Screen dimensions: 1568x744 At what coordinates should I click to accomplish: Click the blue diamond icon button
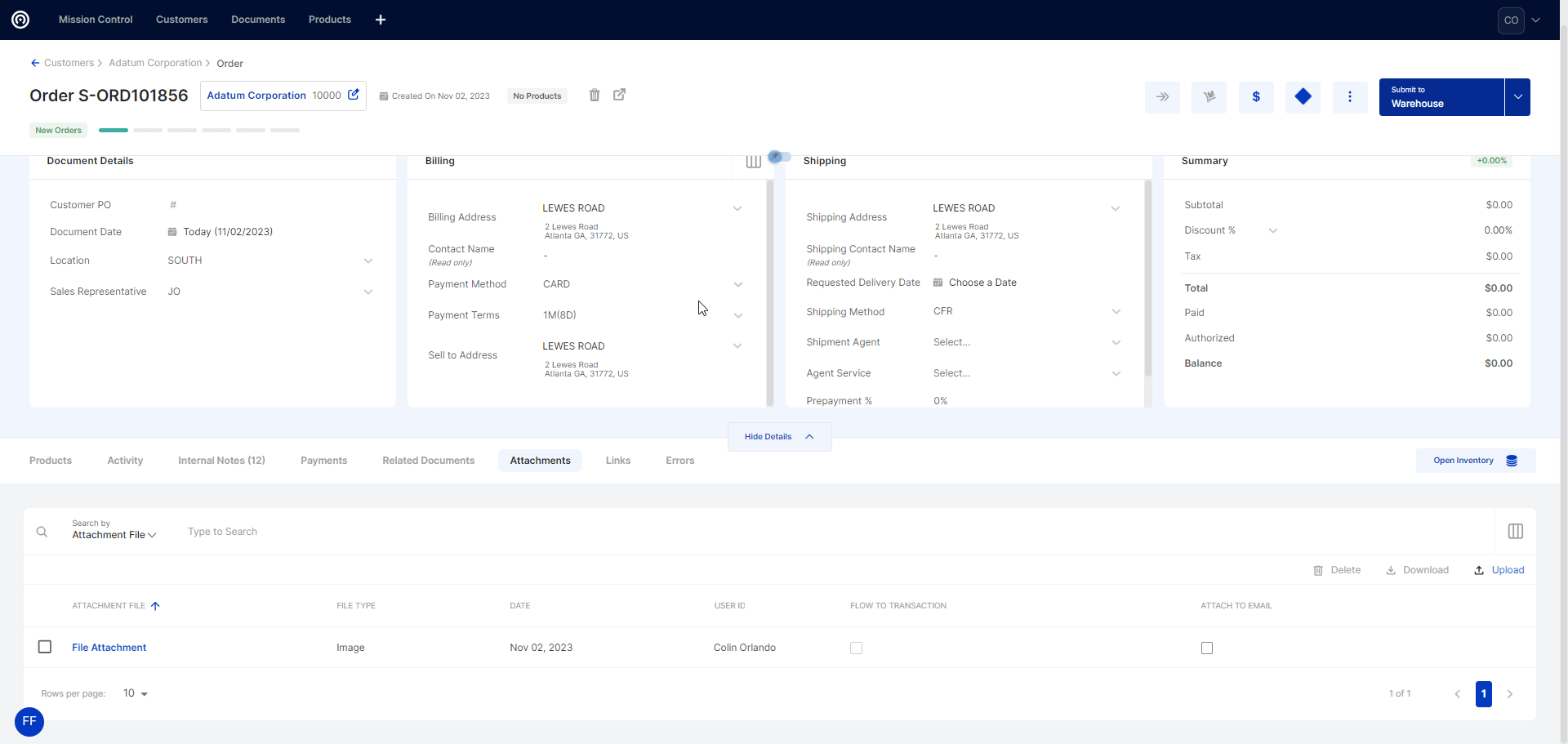(x=1303, y=97)
